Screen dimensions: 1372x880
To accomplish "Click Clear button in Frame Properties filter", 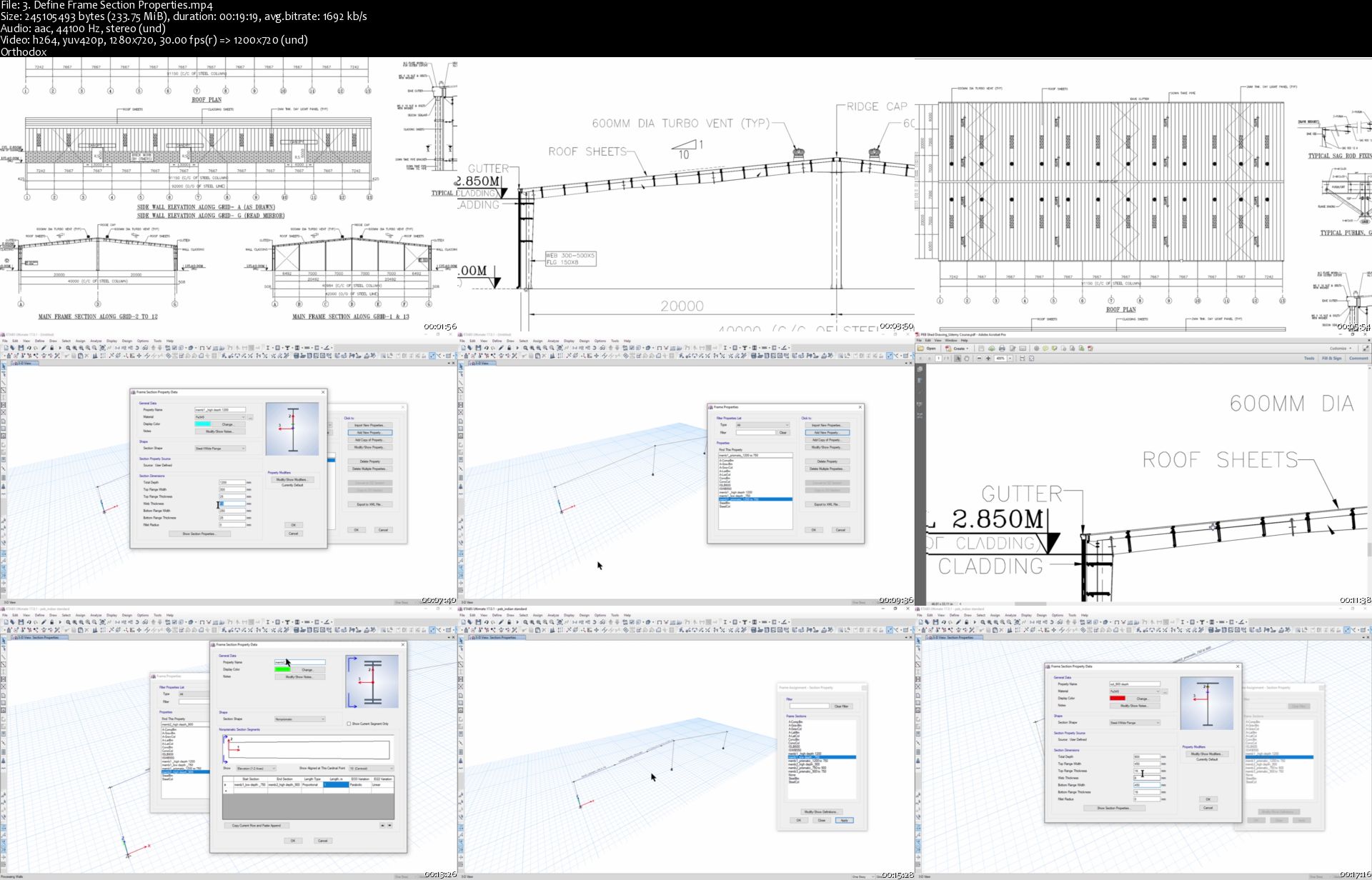I will click(x=783, y=432).
